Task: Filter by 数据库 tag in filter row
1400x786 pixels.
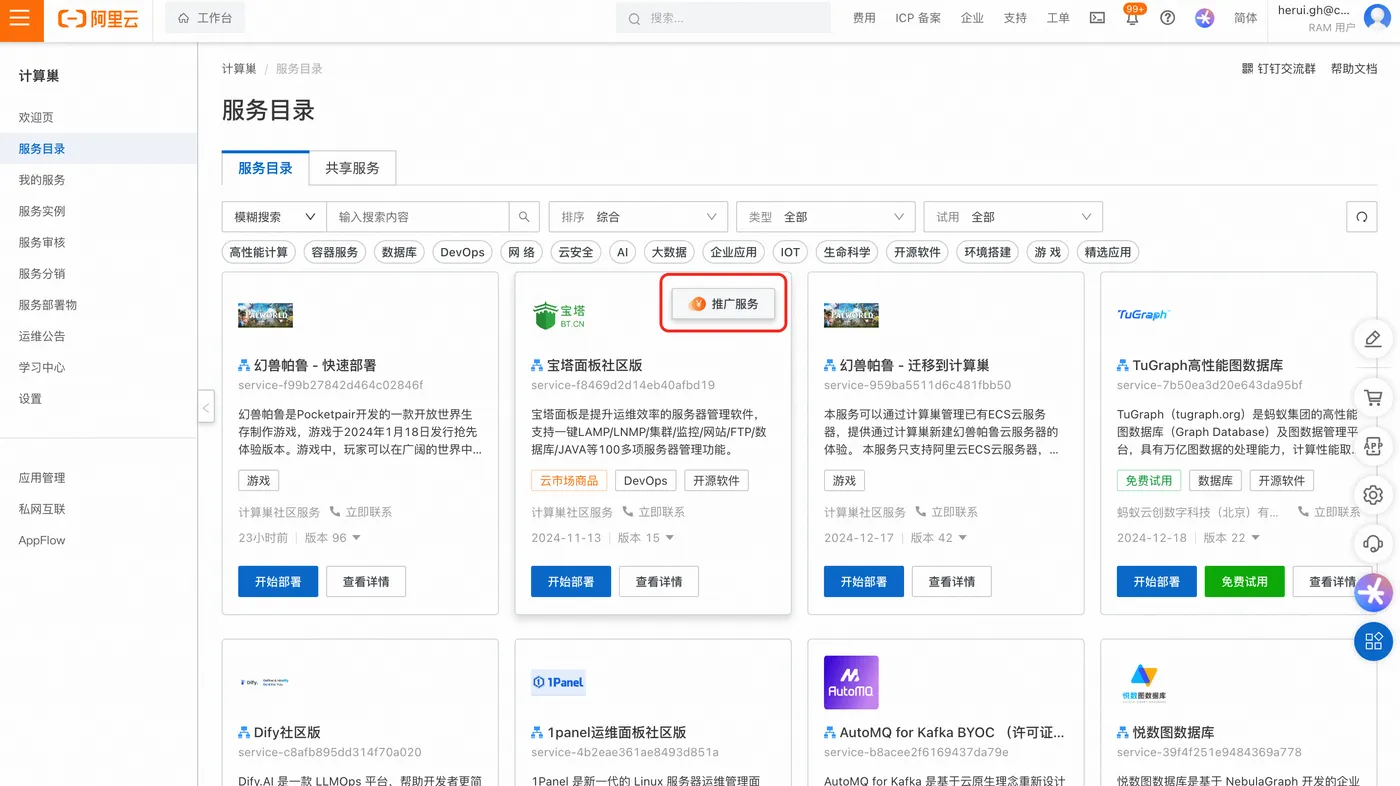Action: pos(400,252)
